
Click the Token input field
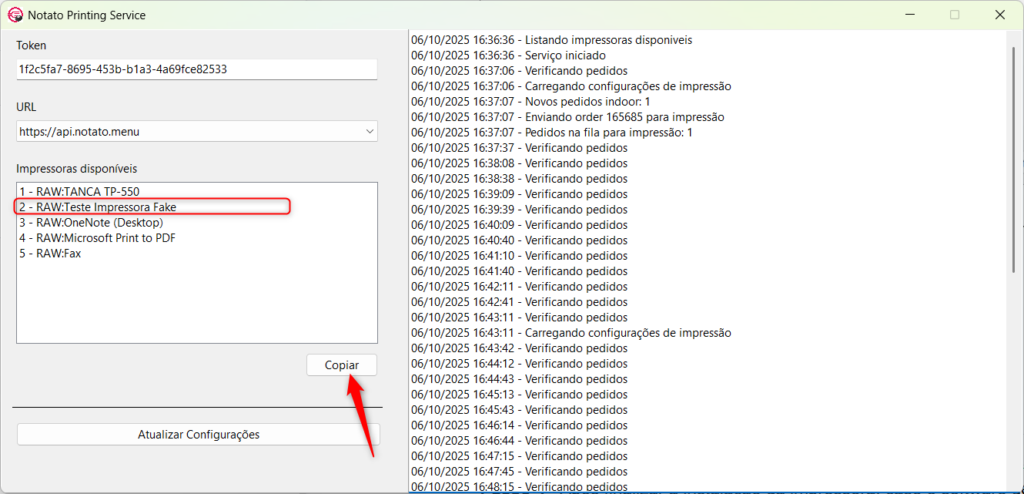(196, 70)
